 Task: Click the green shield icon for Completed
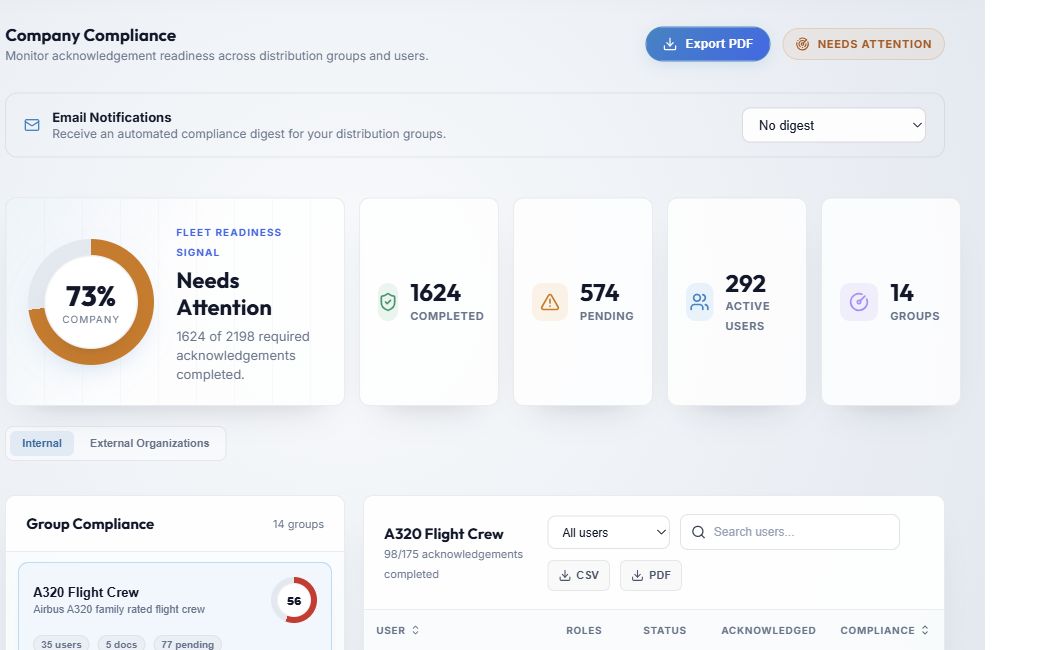tap(388, 302)
